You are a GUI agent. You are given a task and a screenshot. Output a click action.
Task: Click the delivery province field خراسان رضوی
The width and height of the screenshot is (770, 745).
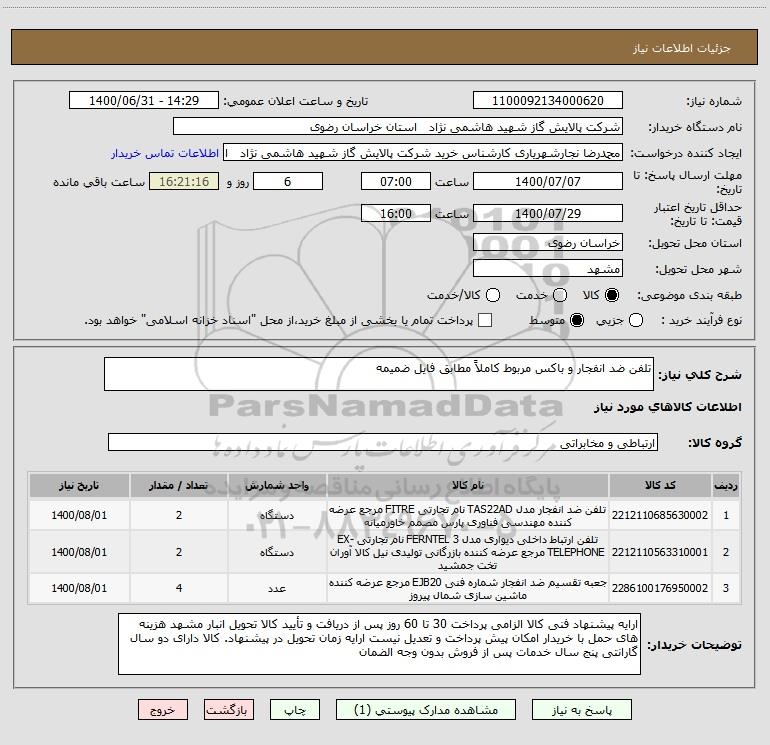[x=548, y=243]
